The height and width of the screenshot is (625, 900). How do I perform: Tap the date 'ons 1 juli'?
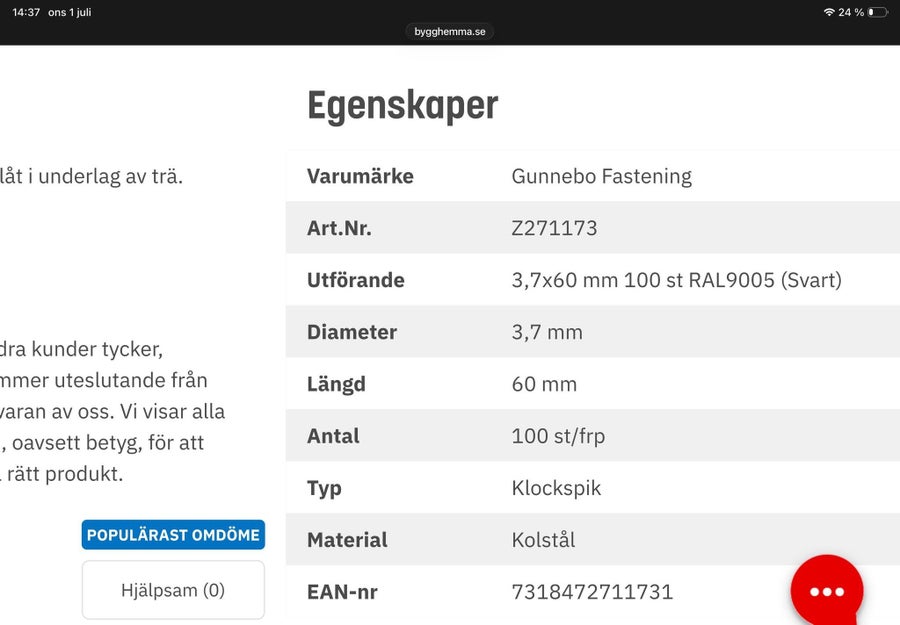tap(69, 12)
